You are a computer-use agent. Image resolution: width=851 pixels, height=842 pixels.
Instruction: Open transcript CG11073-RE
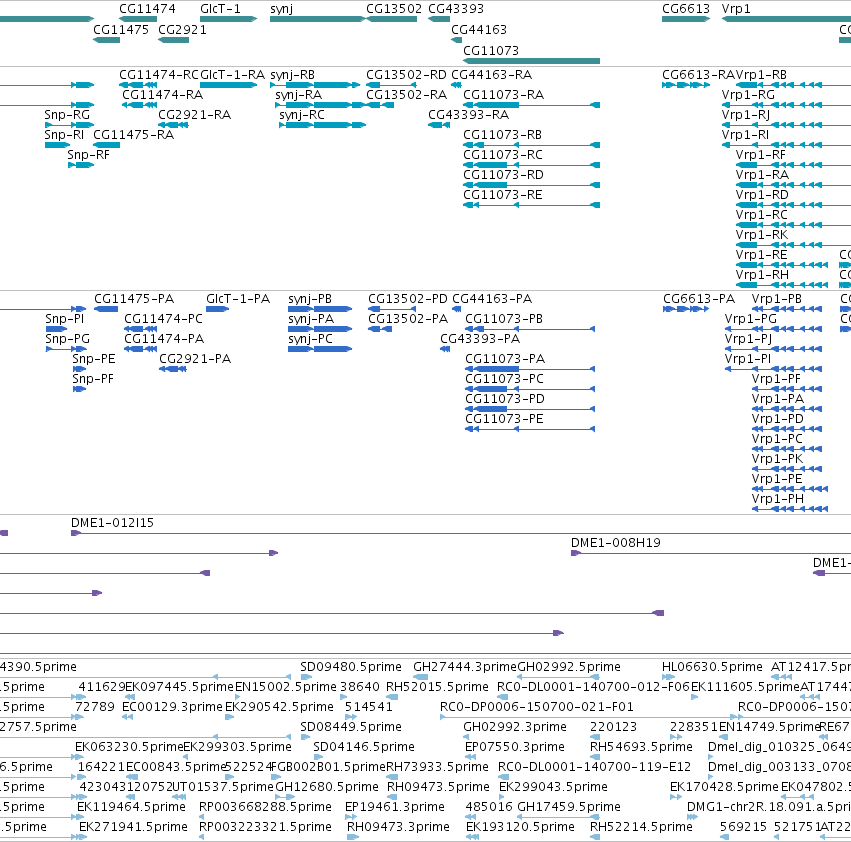503,195
